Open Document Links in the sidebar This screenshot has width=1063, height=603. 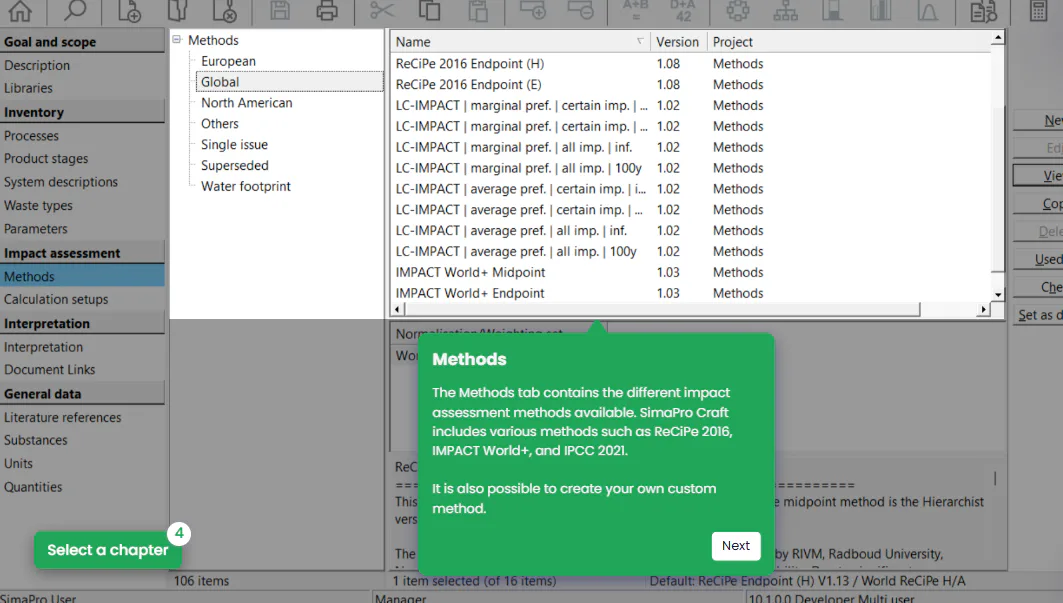[49, 370]
